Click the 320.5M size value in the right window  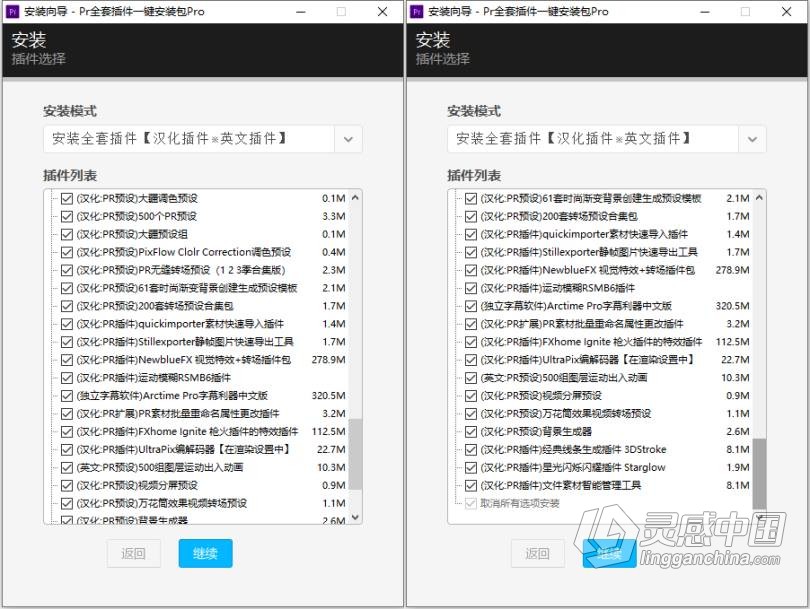tap(733, 306)
